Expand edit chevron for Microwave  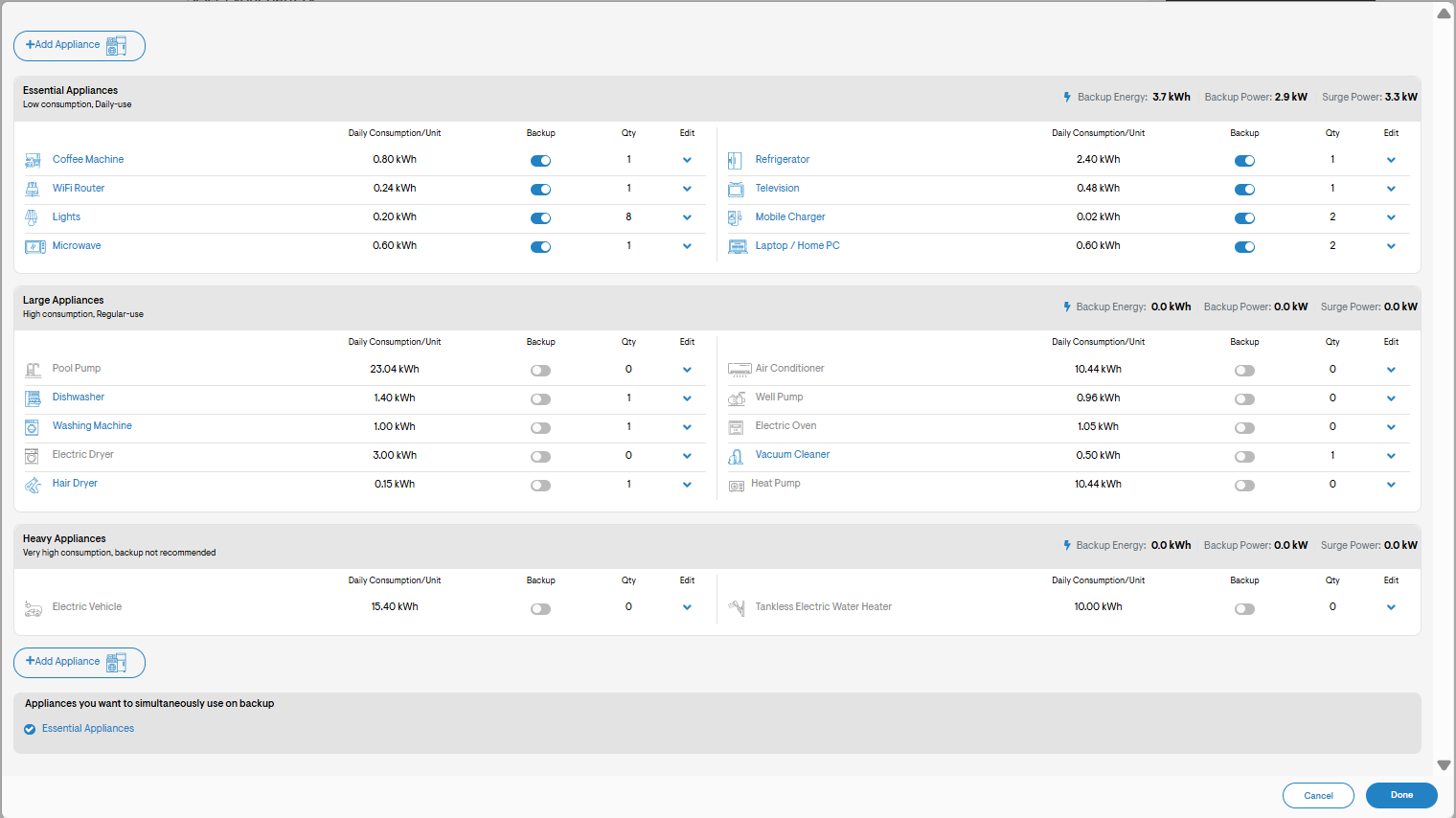coord(687,246)
